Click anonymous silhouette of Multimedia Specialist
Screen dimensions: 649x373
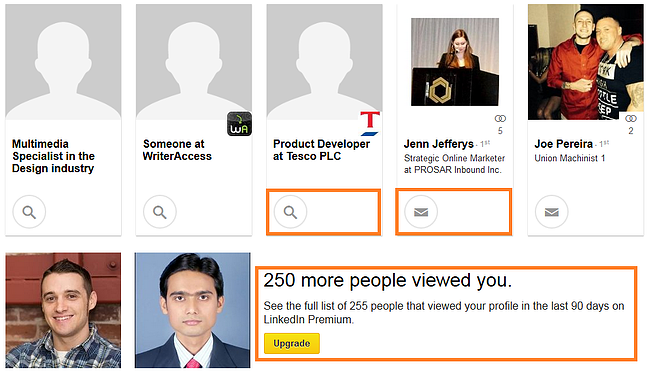tap(63, 62)
